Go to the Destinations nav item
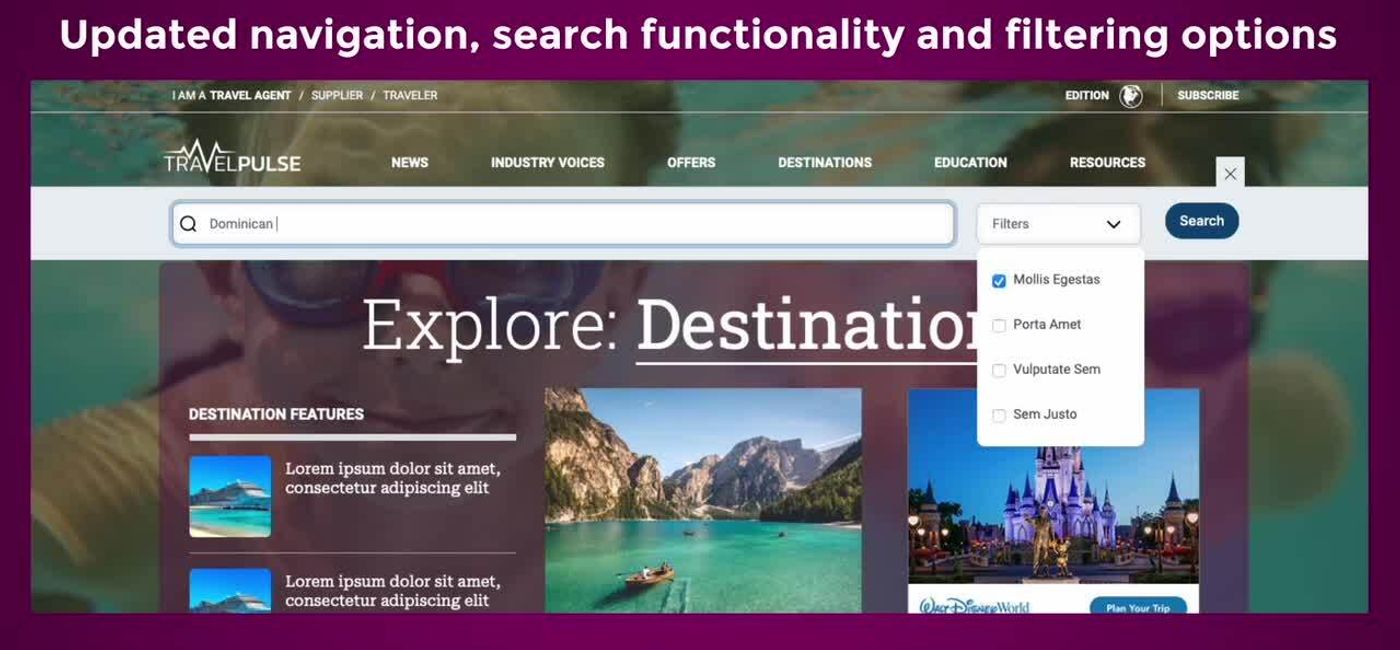Viewport: 1400px width, 650px height. click(825, 162)
